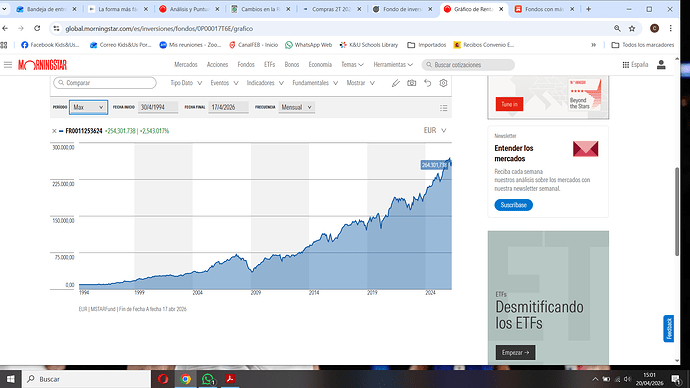This screenshot has height=388, width=690.
Task: Open the volume control in system tray
Action: (628, 379)
